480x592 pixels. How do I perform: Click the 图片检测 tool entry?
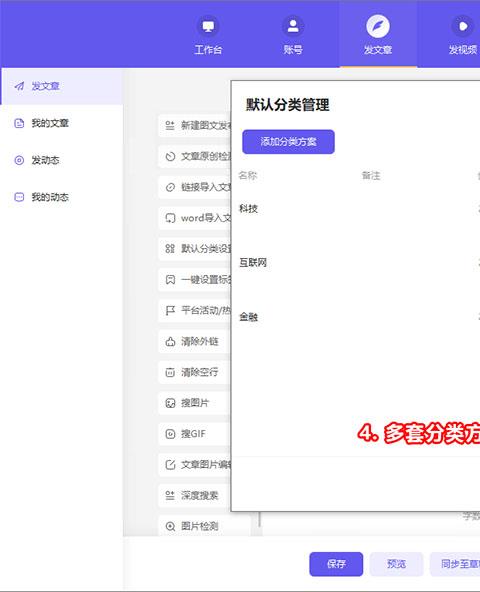[204, 526]
